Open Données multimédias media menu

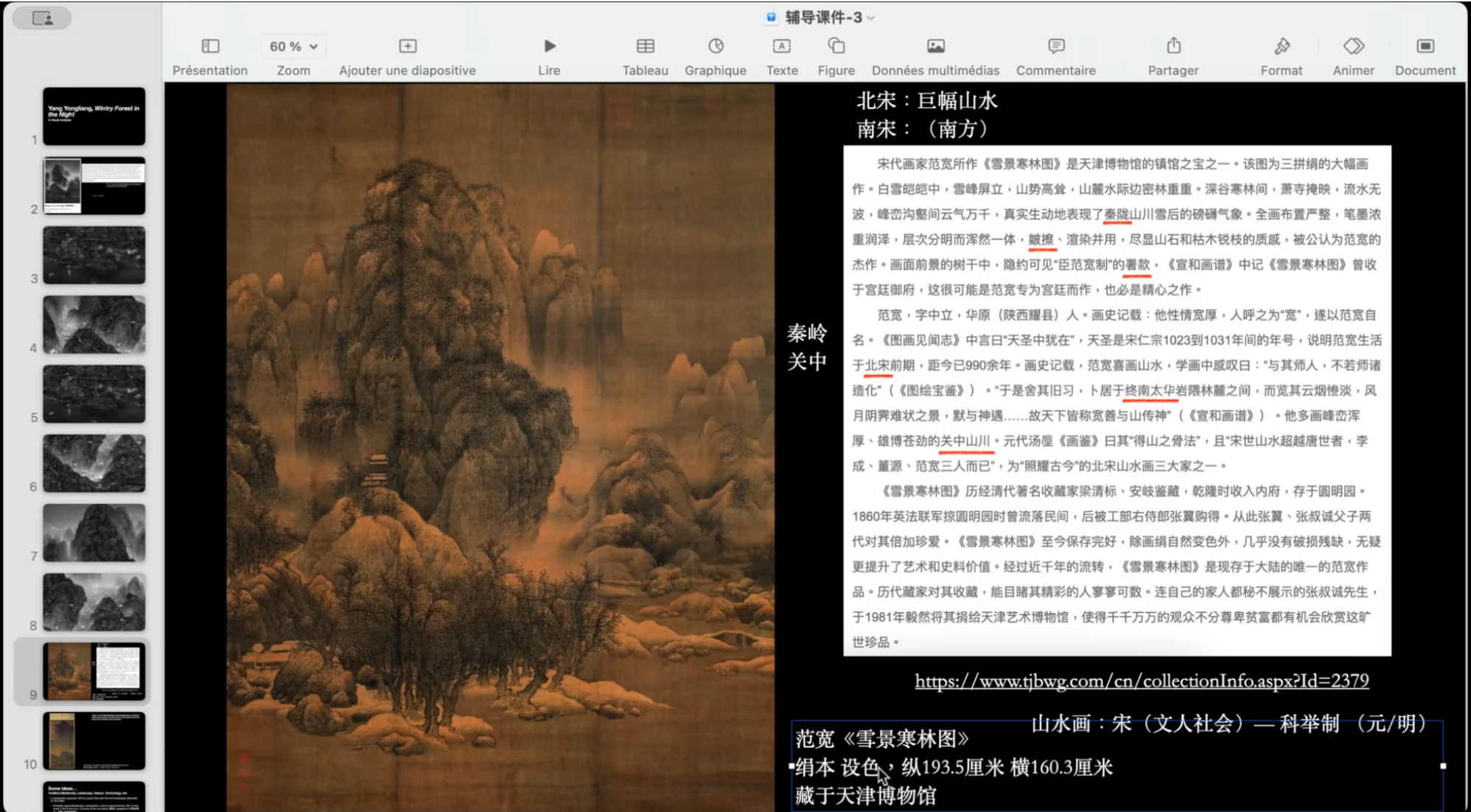tap(935, 46)
